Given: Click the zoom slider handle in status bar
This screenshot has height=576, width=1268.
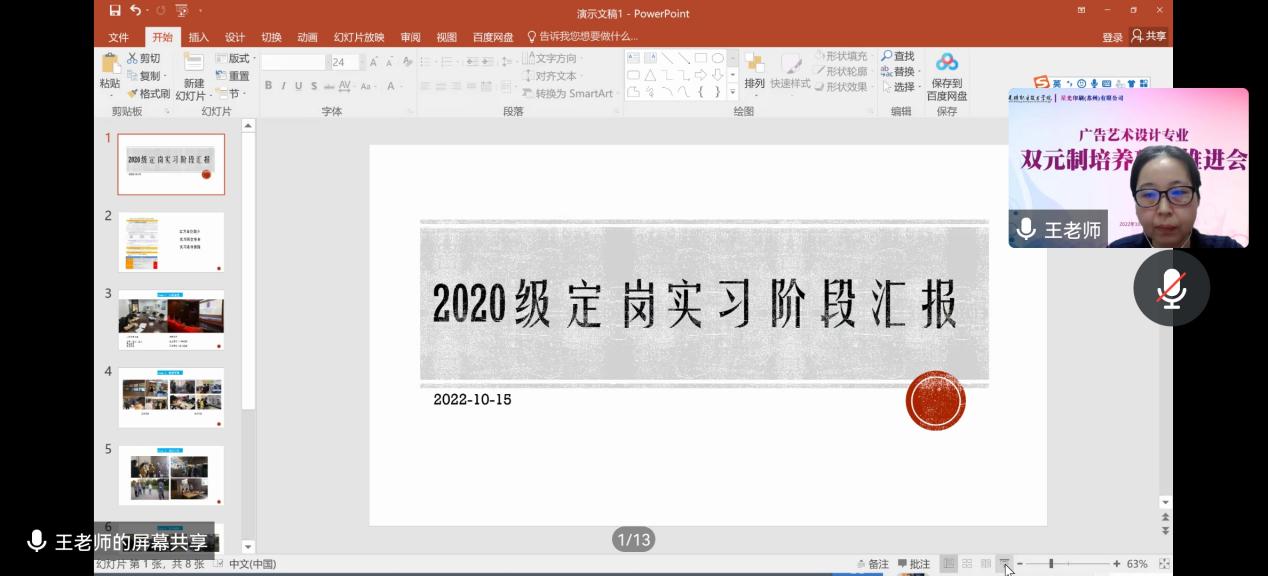Looking at the screenshot, I should pos(1050,564).
